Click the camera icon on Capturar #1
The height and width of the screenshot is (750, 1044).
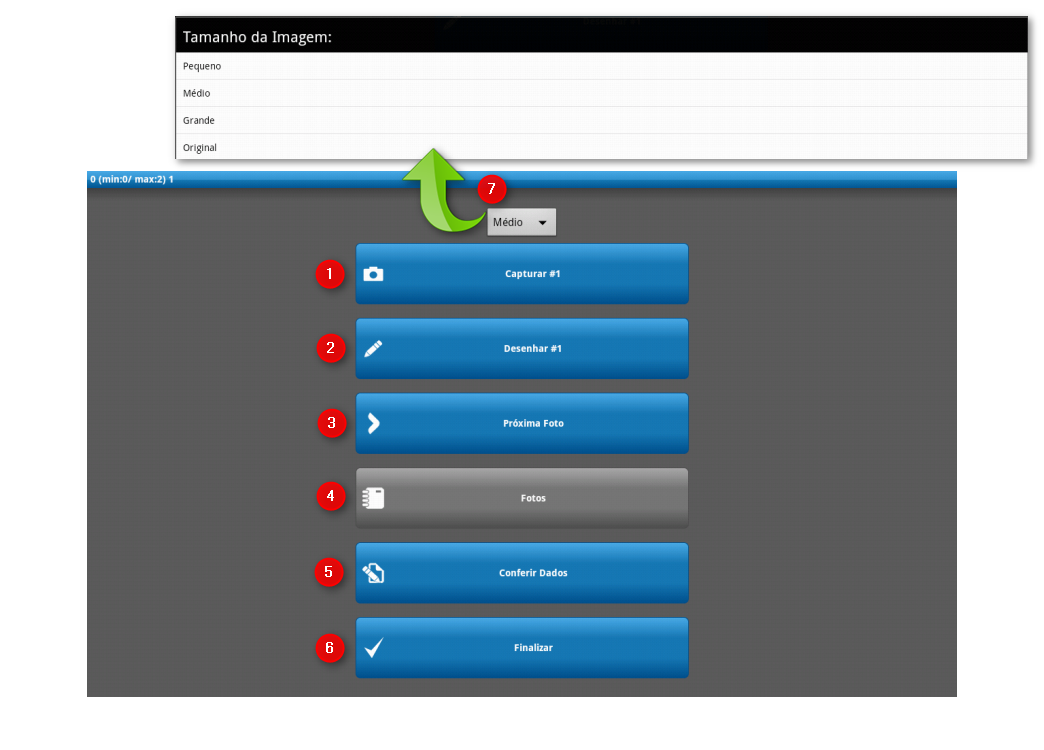point(373,274)
